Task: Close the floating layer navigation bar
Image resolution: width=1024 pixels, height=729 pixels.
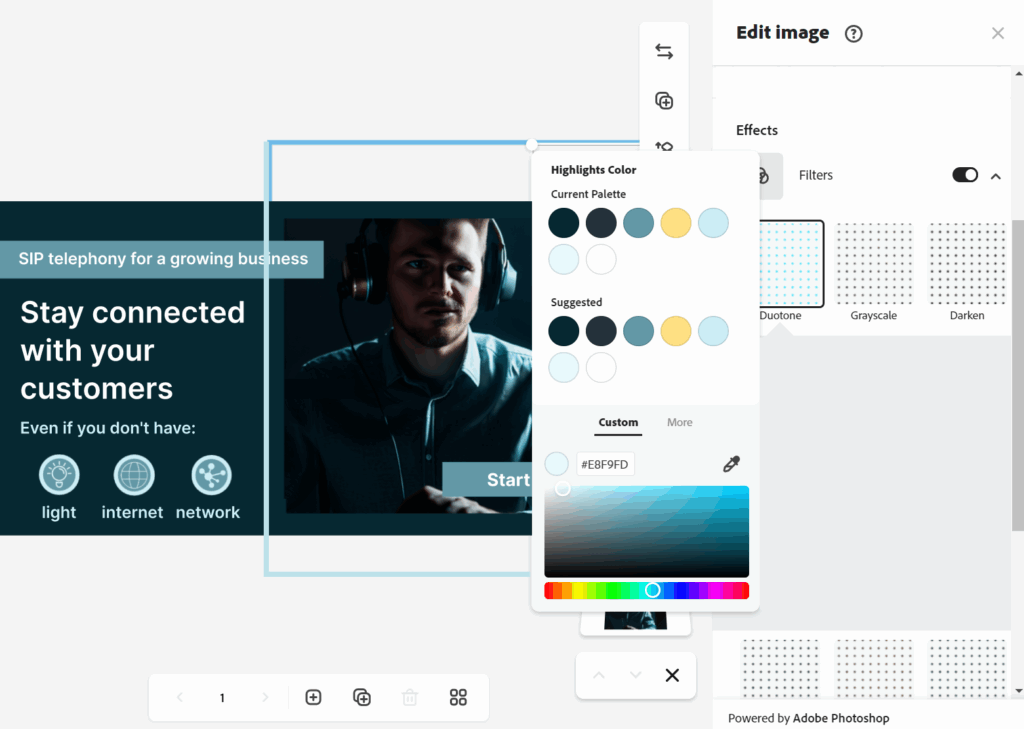Action: coord(672,675)
